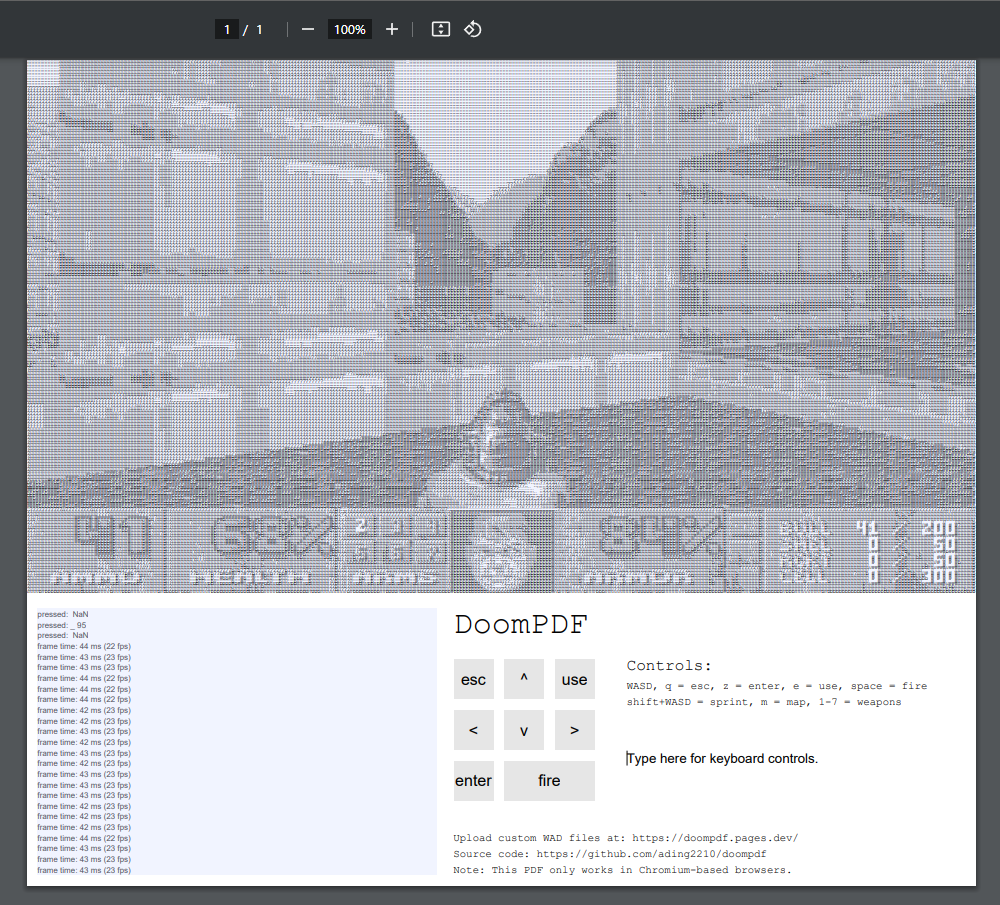
Task: Click the 'Controls:' heading
Action: [668, 666]
